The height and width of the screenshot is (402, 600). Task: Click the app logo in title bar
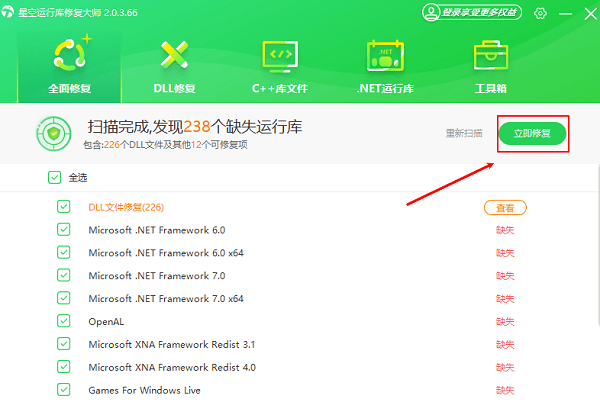click(7, 12)
